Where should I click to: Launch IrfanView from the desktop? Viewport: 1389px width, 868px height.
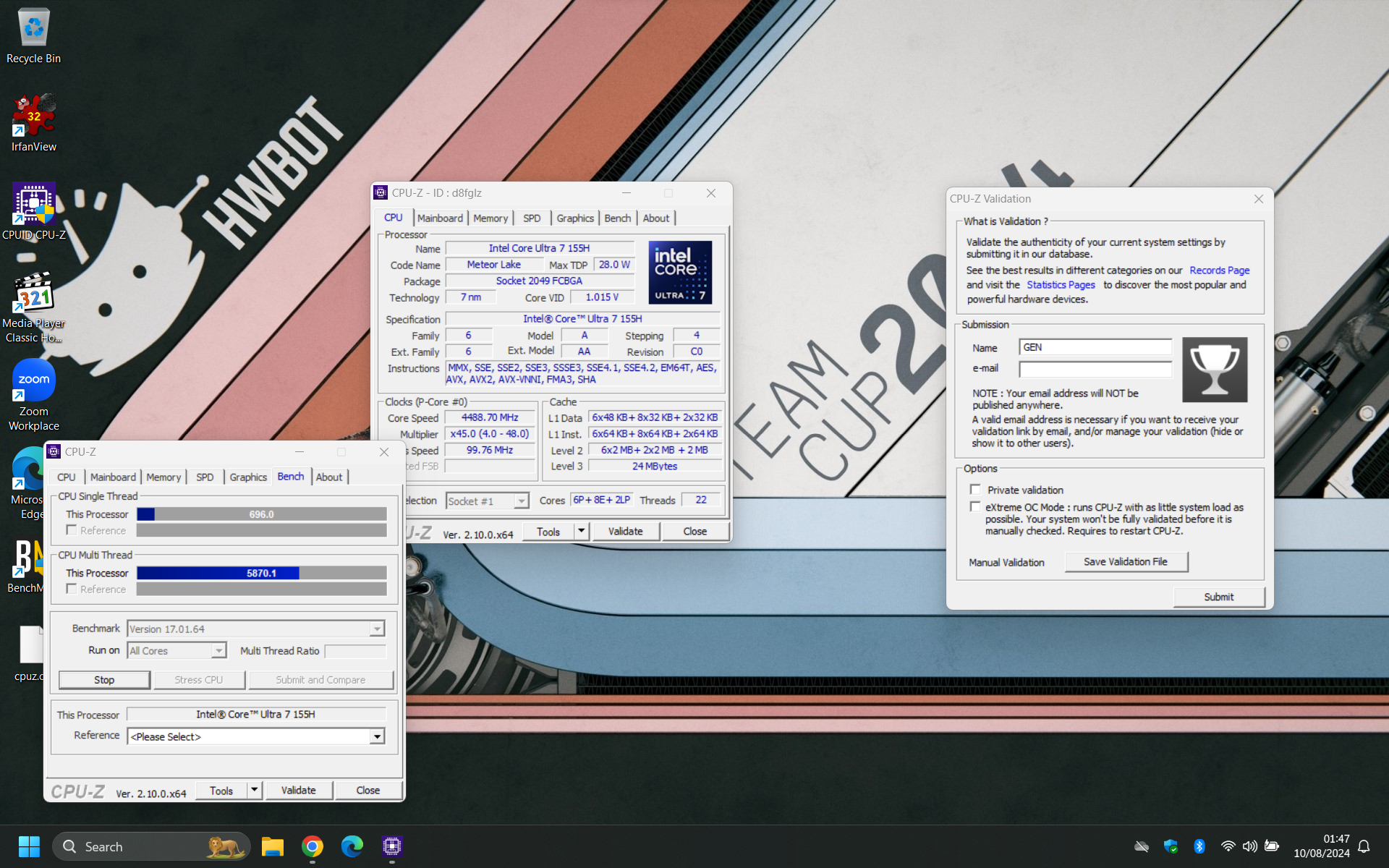[33, 123]
